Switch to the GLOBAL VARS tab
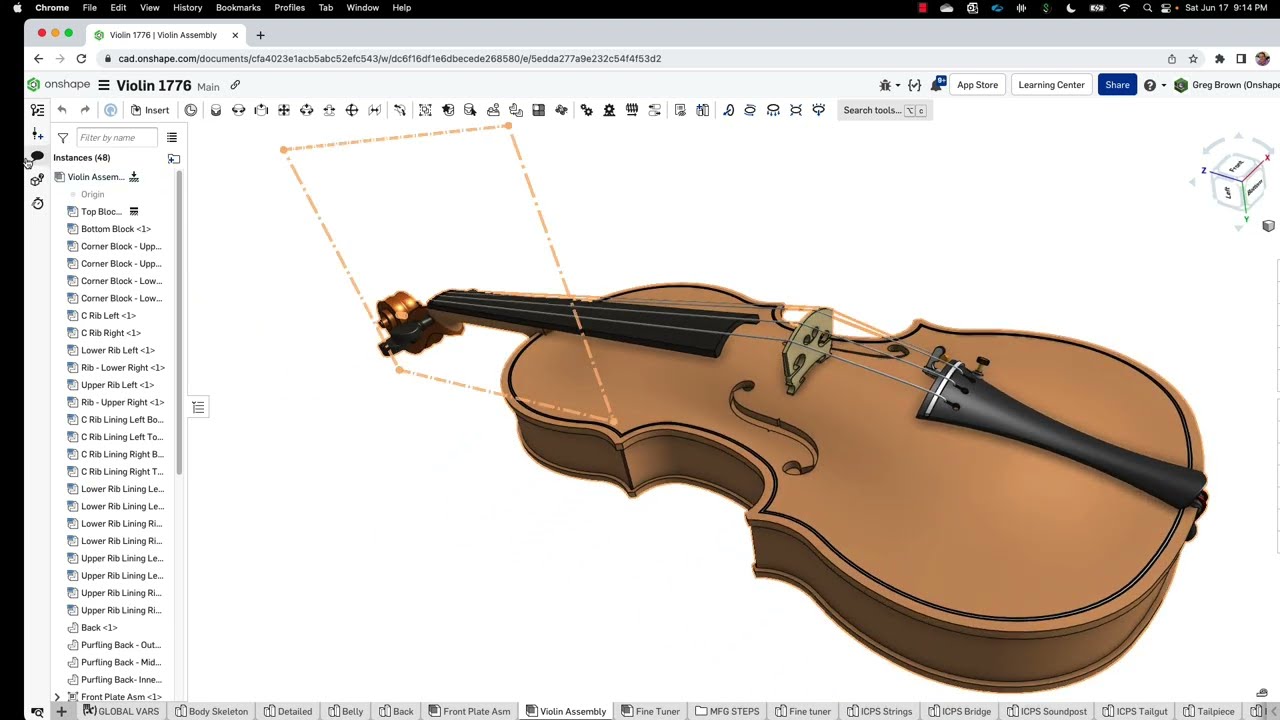Image resolution: width=1280 pixels, height=720 pixels. tap(121, 711)
